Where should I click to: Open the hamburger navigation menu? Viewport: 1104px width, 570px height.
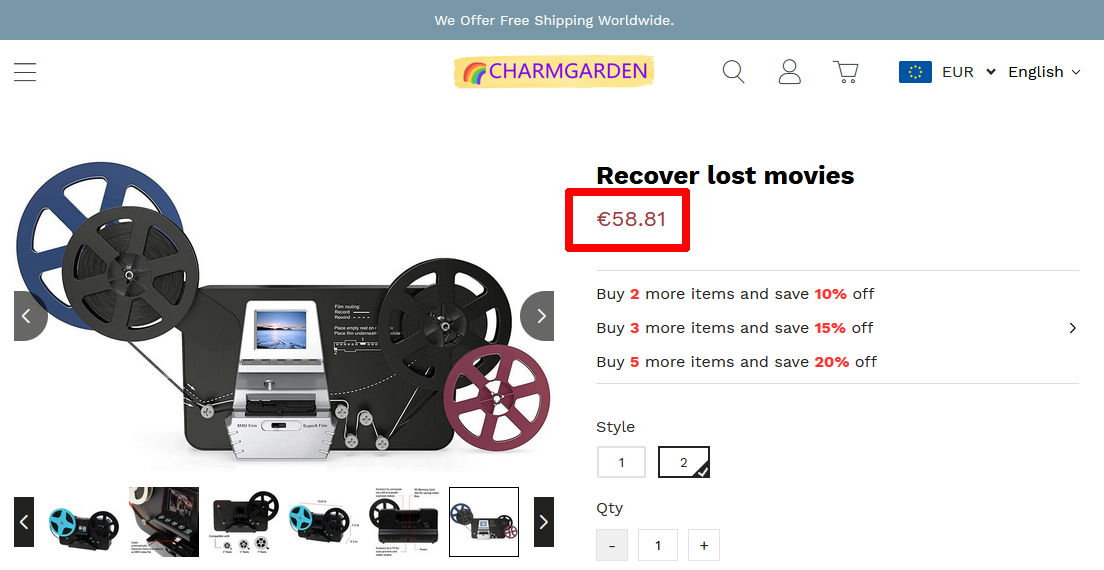click(25, 72)
